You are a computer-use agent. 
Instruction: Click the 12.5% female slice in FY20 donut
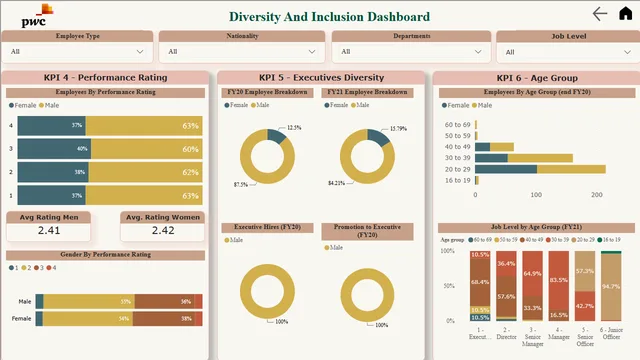(x=277, y=136)
